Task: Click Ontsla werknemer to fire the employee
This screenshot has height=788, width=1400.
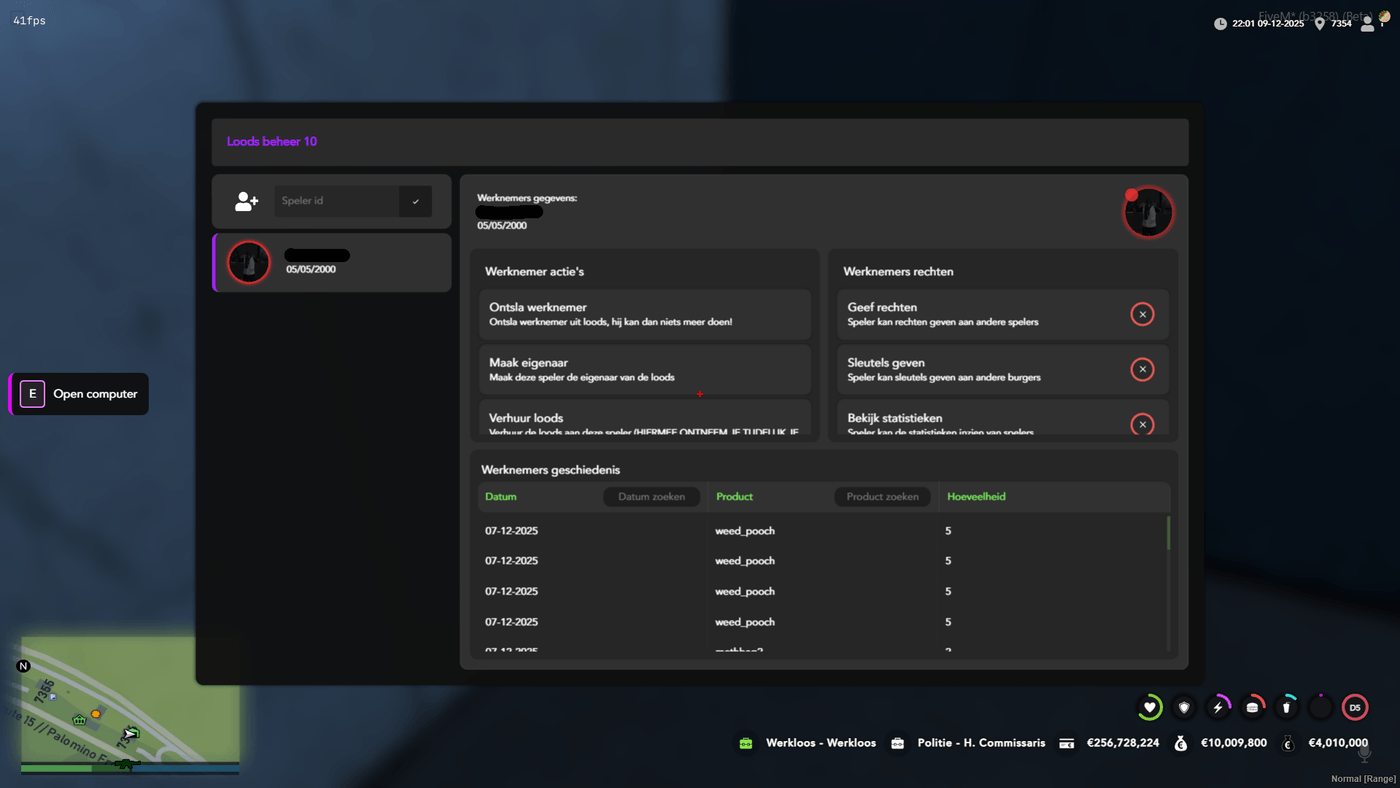Action: pos(645,314)
